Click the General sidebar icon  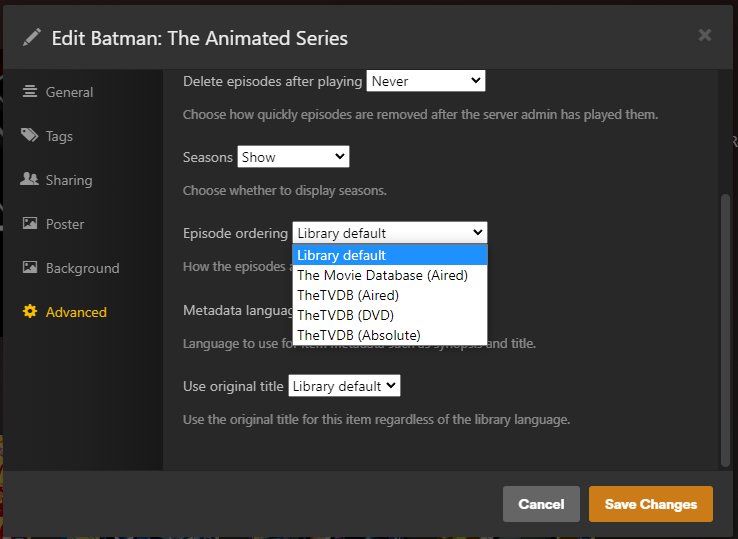30,92
